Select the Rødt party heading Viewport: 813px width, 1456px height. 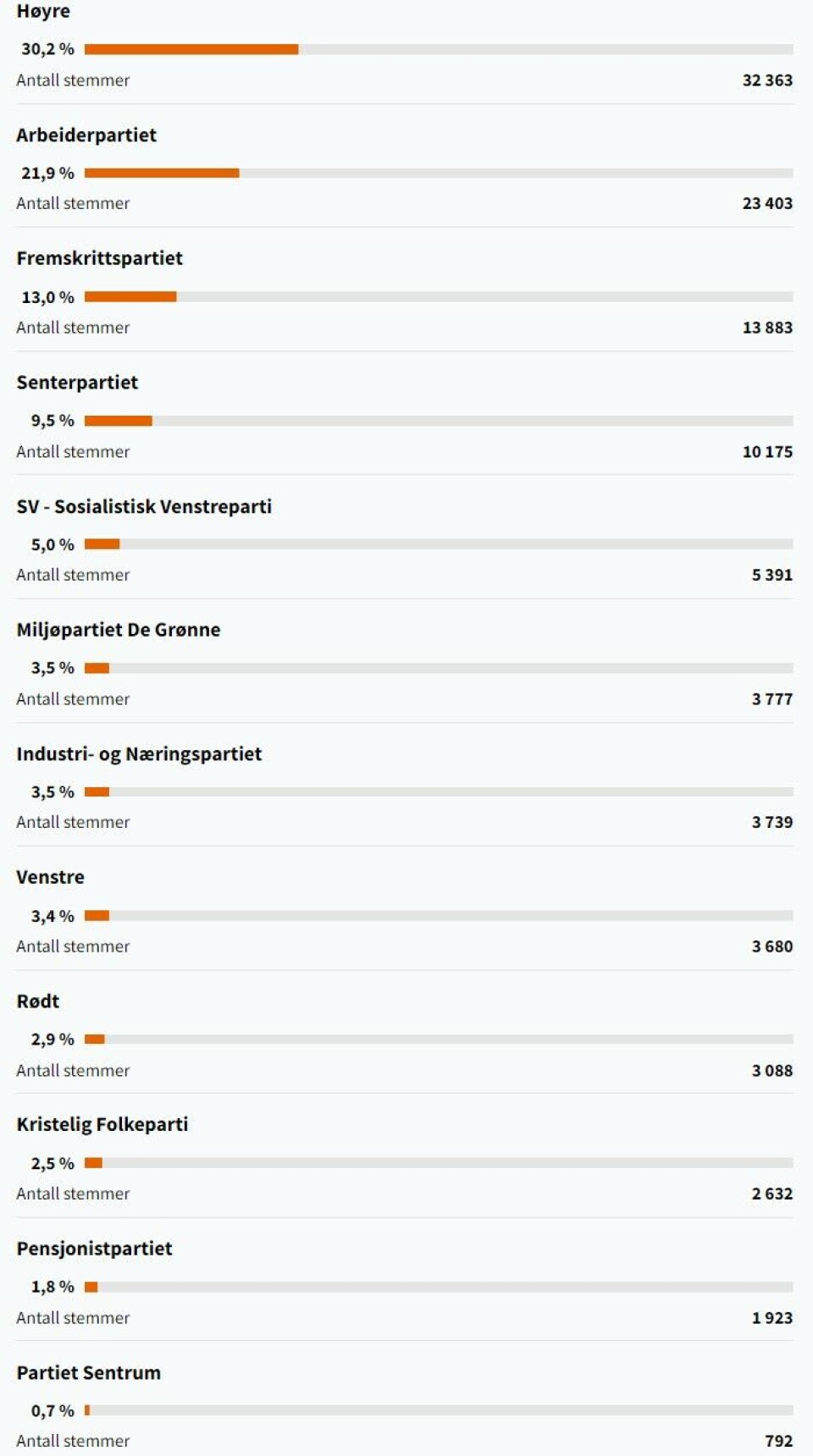click(38, 1001)
